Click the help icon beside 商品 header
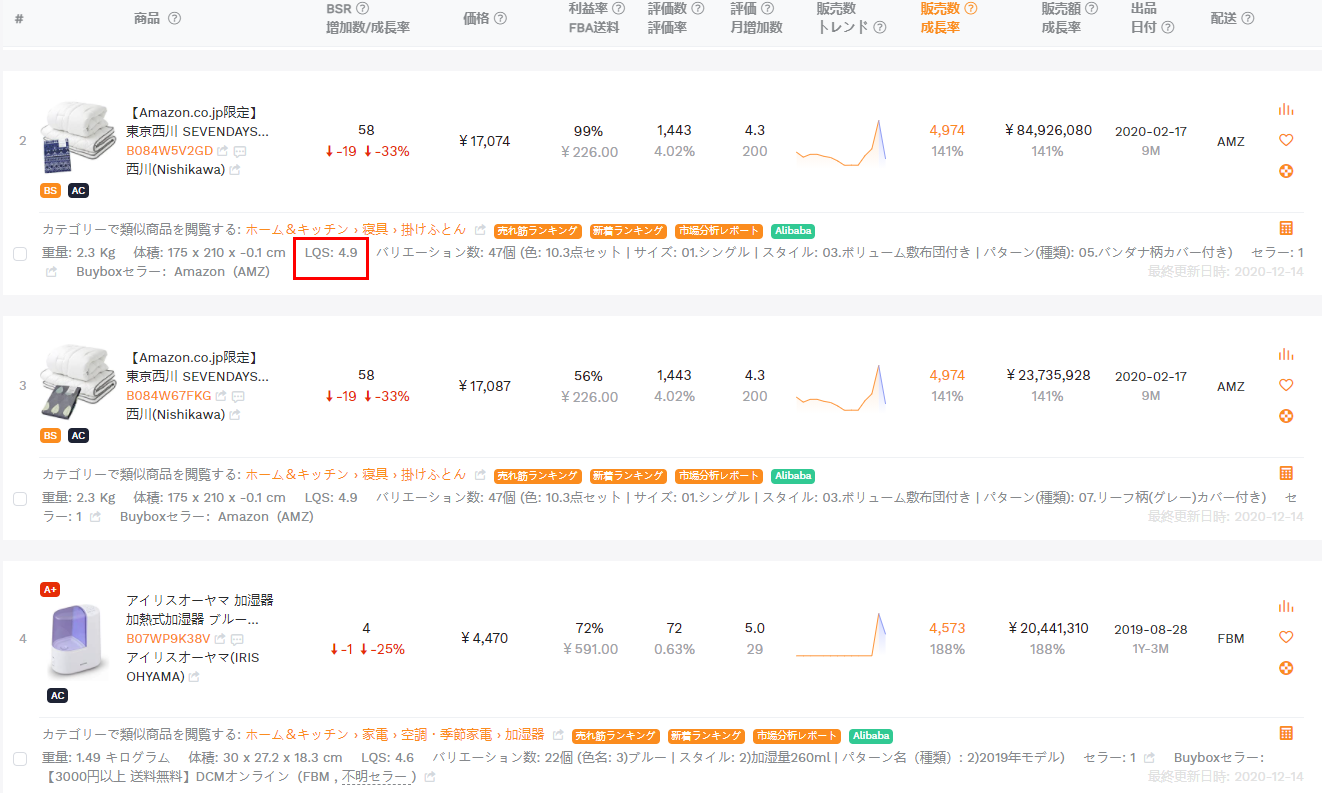Screen dimensions: 1322x793 (x=174, y=18)
